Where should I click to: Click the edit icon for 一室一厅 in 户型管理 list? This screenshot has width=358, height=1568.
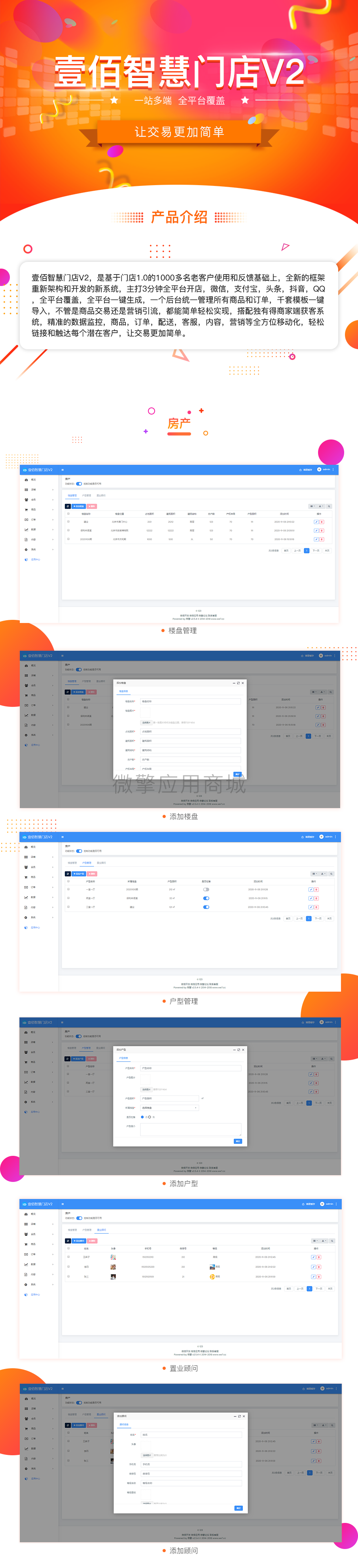coord(311,889)
